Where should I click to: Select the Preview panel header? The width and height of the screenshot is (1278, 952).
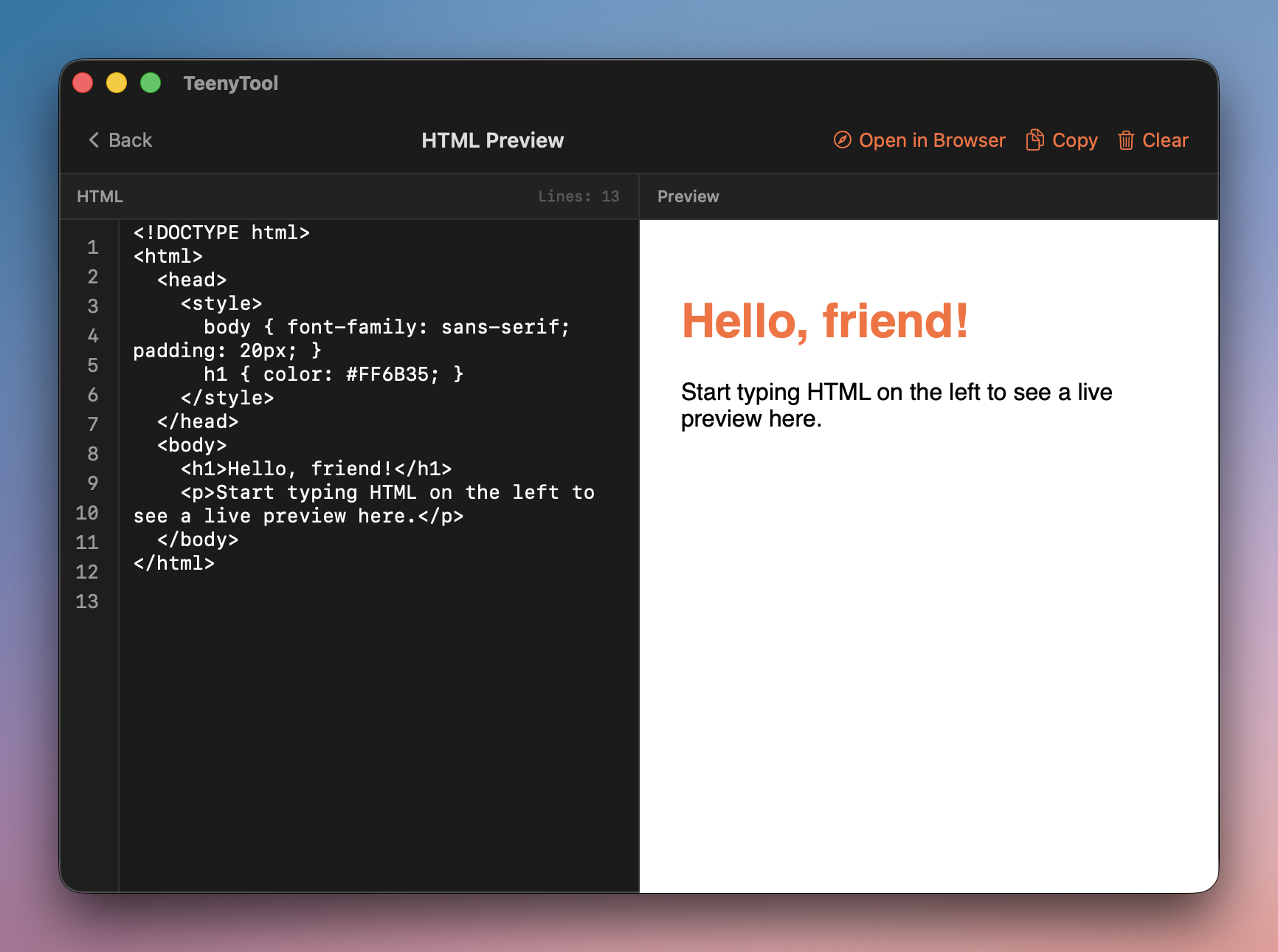[688, 196]
